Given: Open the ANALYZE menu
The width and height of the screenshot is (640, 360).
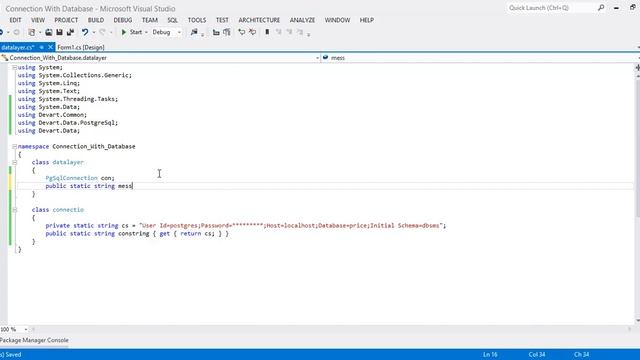Looking at the screenshot, I should 302,20.
